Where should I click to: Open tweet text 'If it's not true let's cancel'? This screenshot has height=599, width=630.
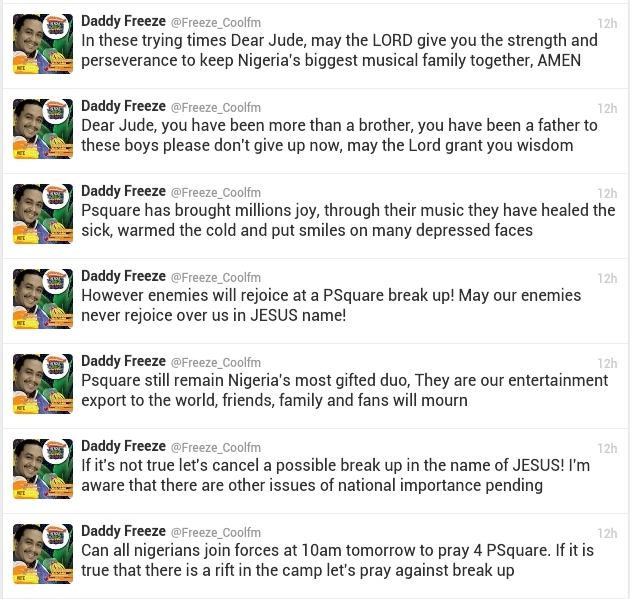(335, 475)
